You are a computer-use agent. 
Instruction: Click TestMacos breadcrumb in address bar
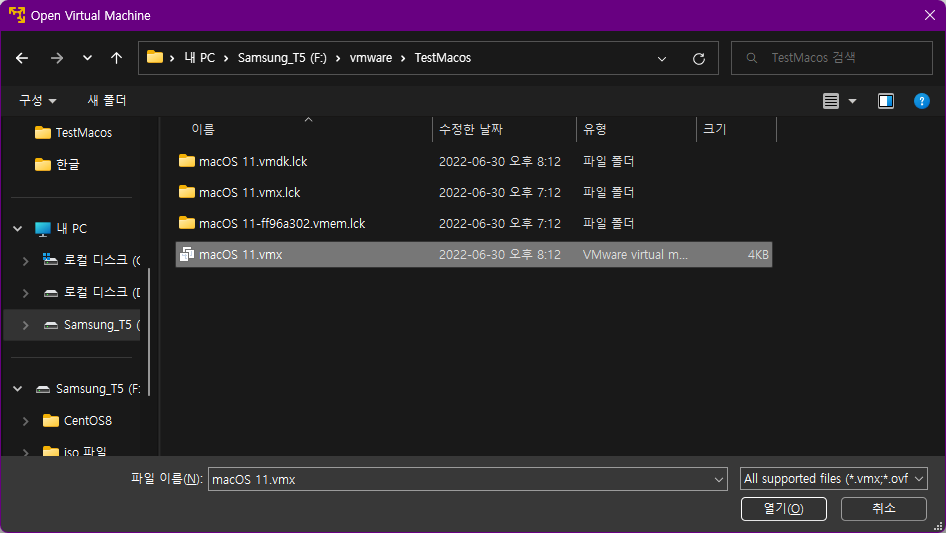443,58
